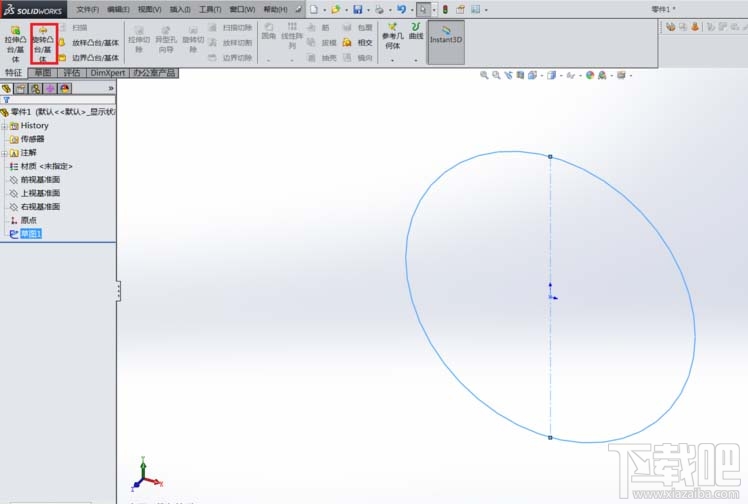Open the PropertyManager panel tab

click(21, 89)
